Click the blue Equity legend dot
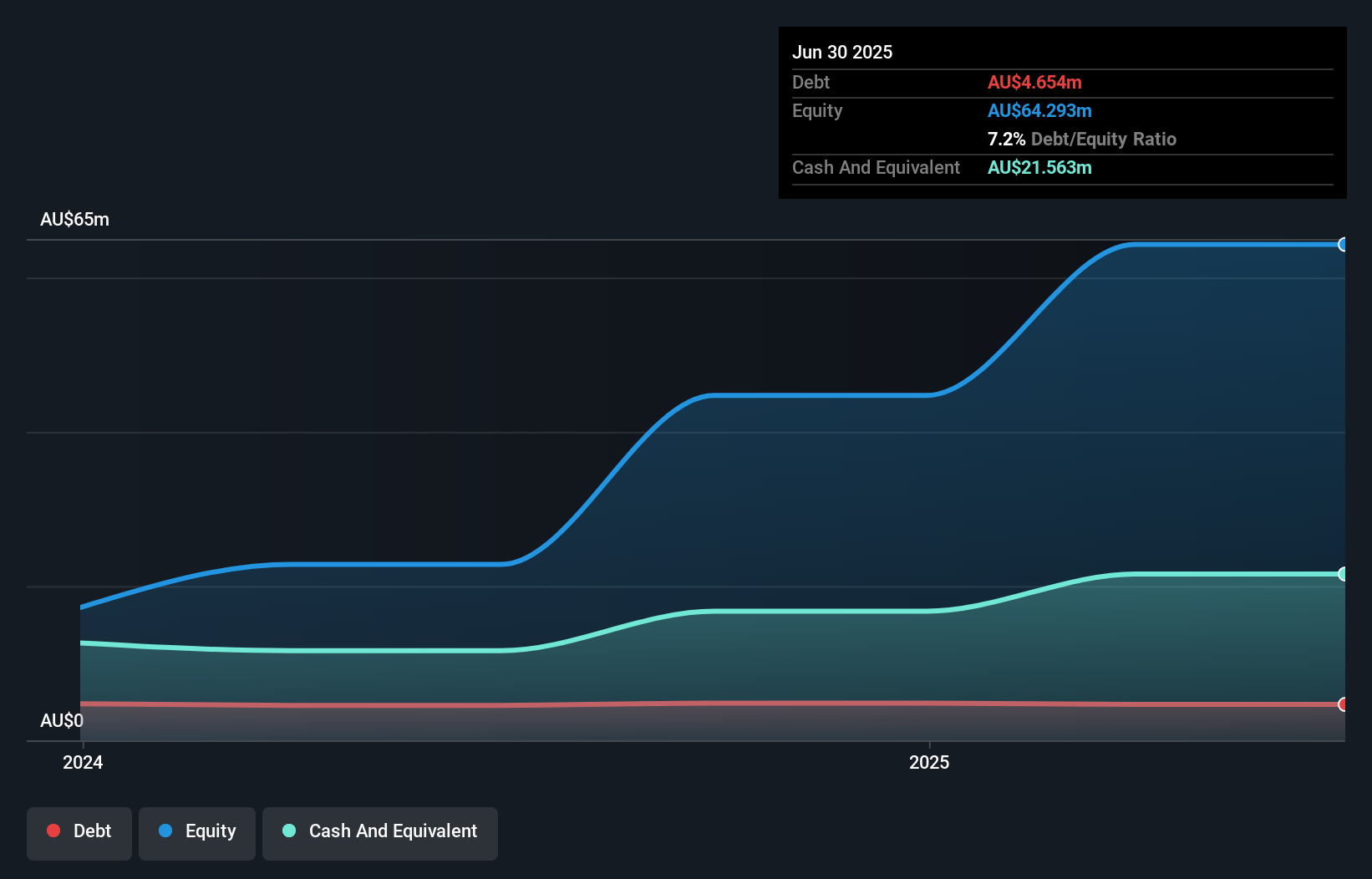The image size is (1372, 879). pyautogui.click(x=167, y=831)
